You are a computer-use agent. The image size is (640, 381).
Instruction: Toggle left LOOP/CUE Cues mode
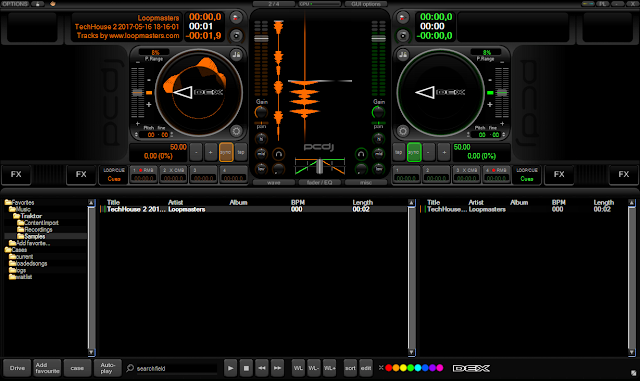114,174
